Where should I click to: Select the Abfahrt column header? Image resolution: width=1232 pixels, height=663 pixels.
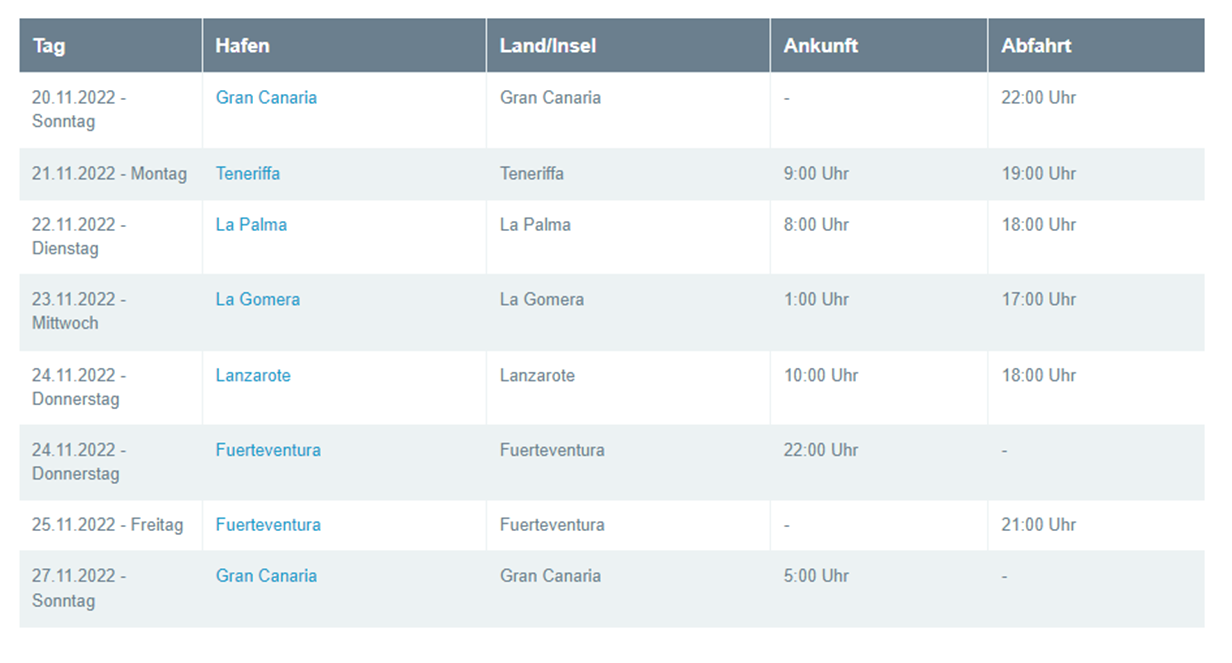(1036, 46)
